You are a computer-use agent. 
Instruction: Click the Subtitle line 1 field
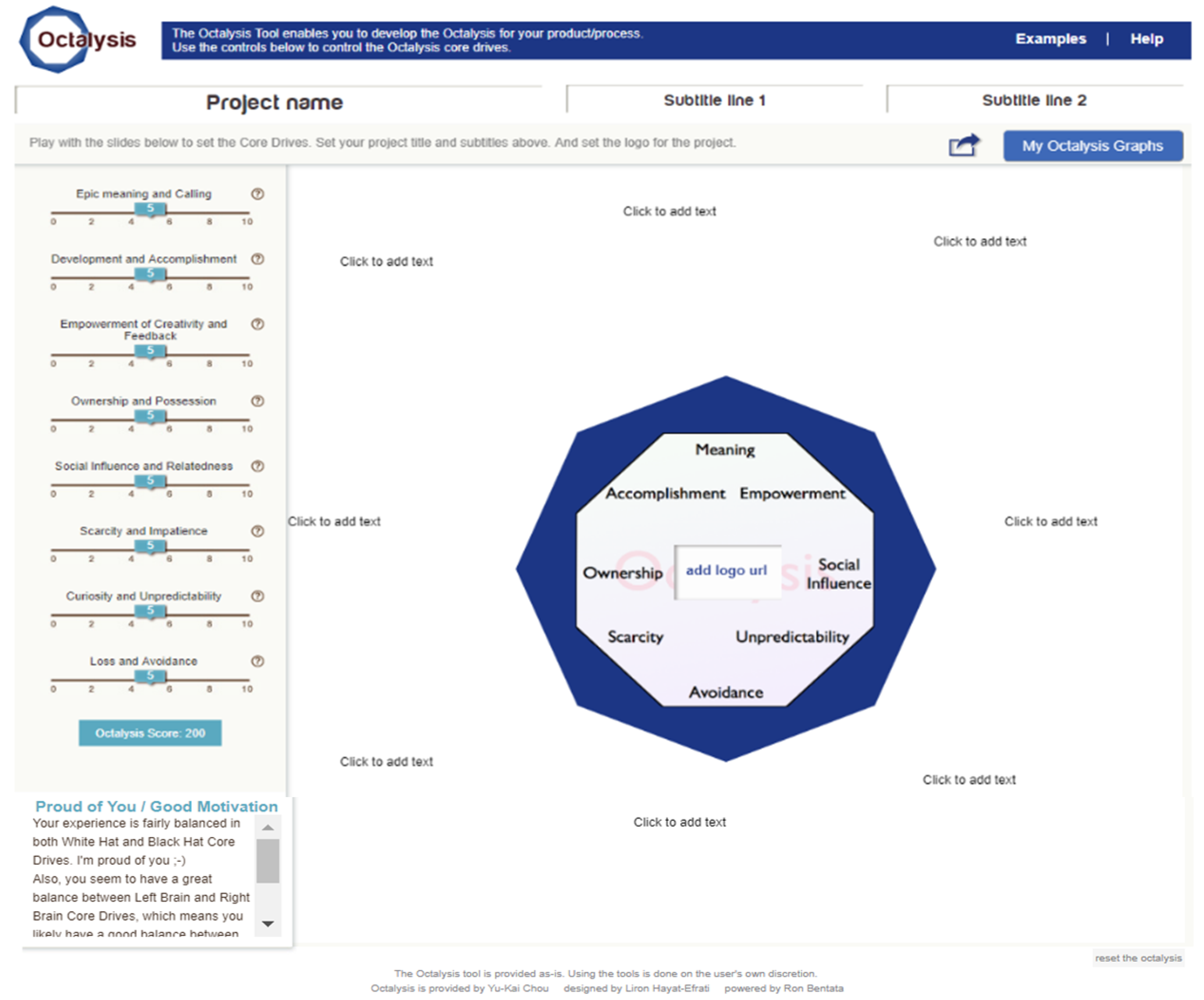click(715, 100)
